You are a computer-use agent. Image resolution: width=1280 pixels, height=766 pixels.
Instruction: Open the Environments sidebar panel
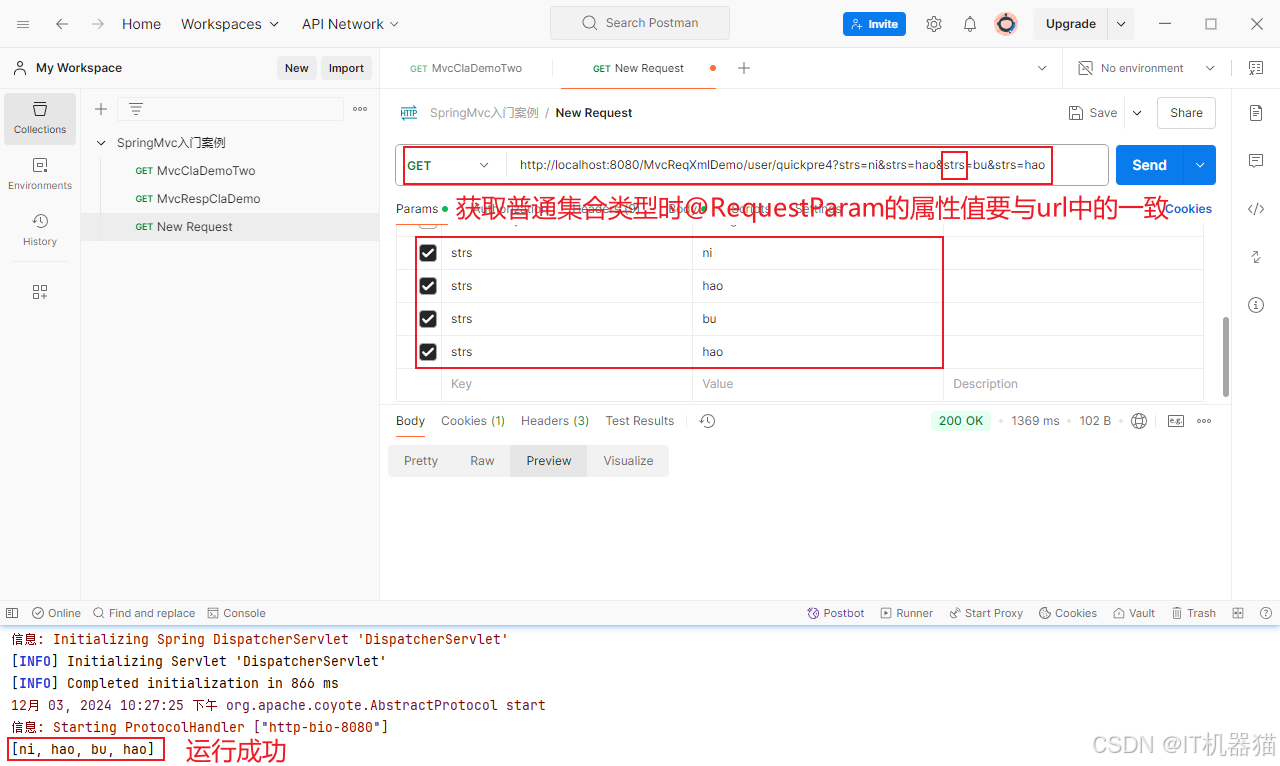40,174
